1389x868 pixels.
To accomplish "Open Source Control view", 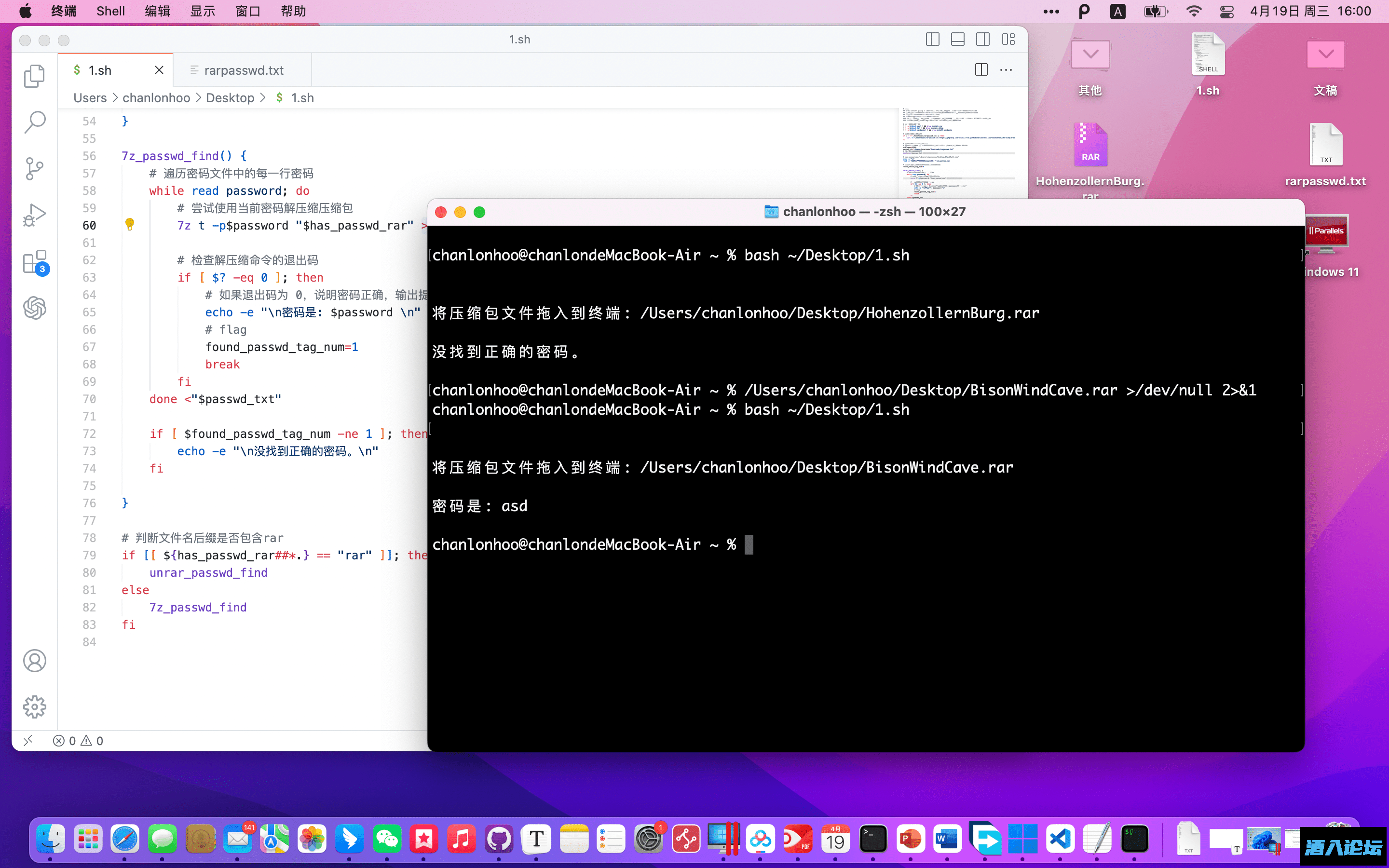I will pos(34,168).
